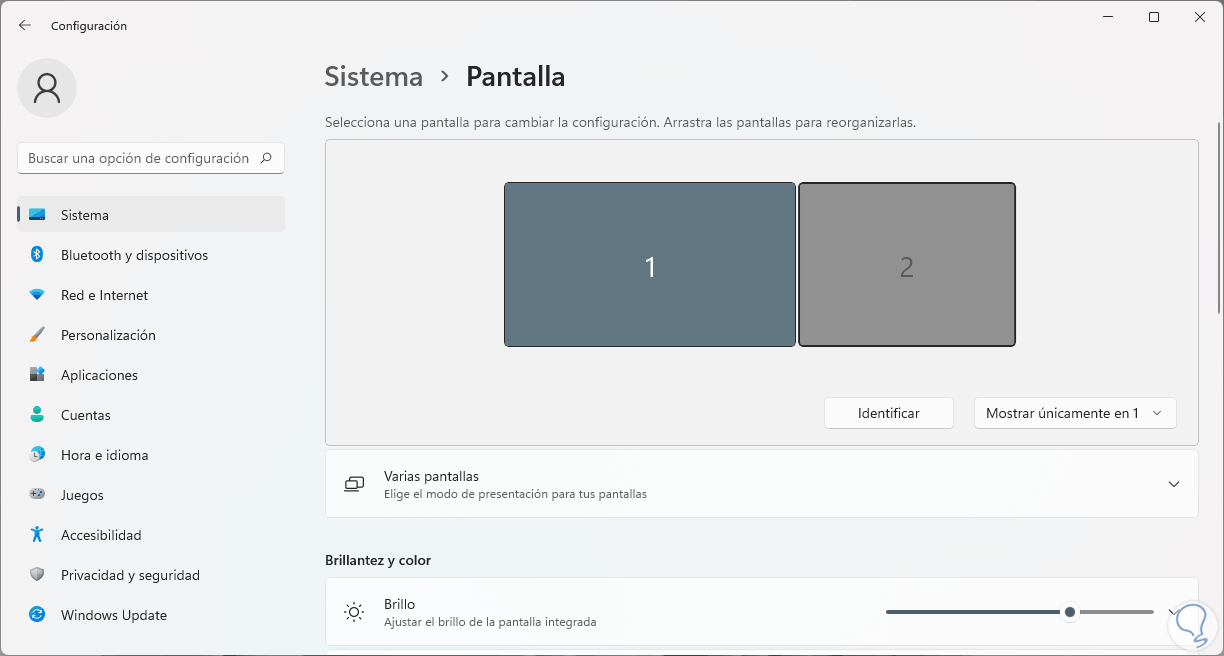Click the Cuentas person icon

coord(37,415)
